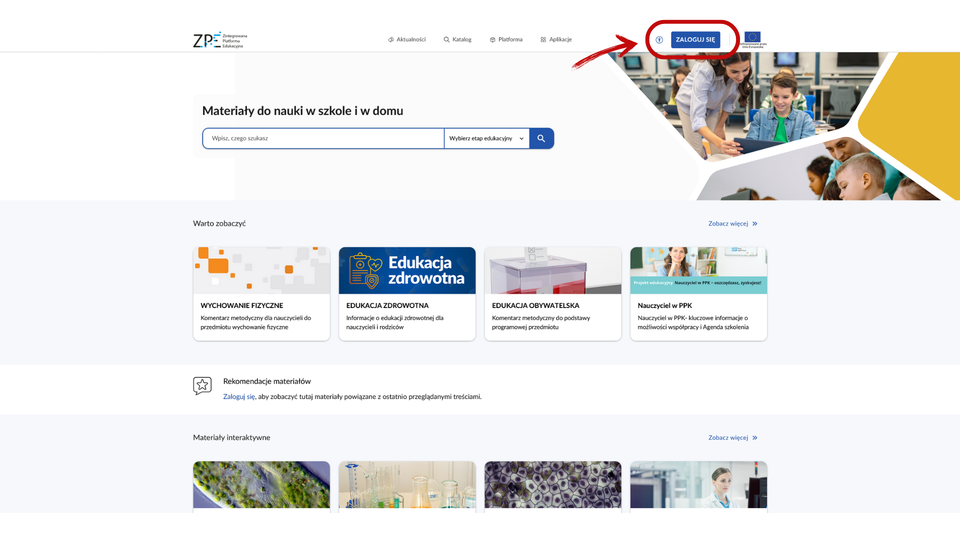The height and width of the screenshot is (540, 960).
Task: Open the laboratory glassware interactive material thumbnail
Action: [407, 485]
